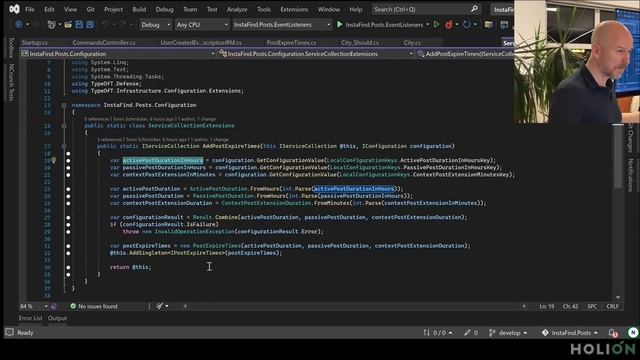This screenshot has width=640, height=360.
Task: Collapse the namespace InstaFind.Posts.Configuration block
Action: pyautogui.click(x=64, y=105)
